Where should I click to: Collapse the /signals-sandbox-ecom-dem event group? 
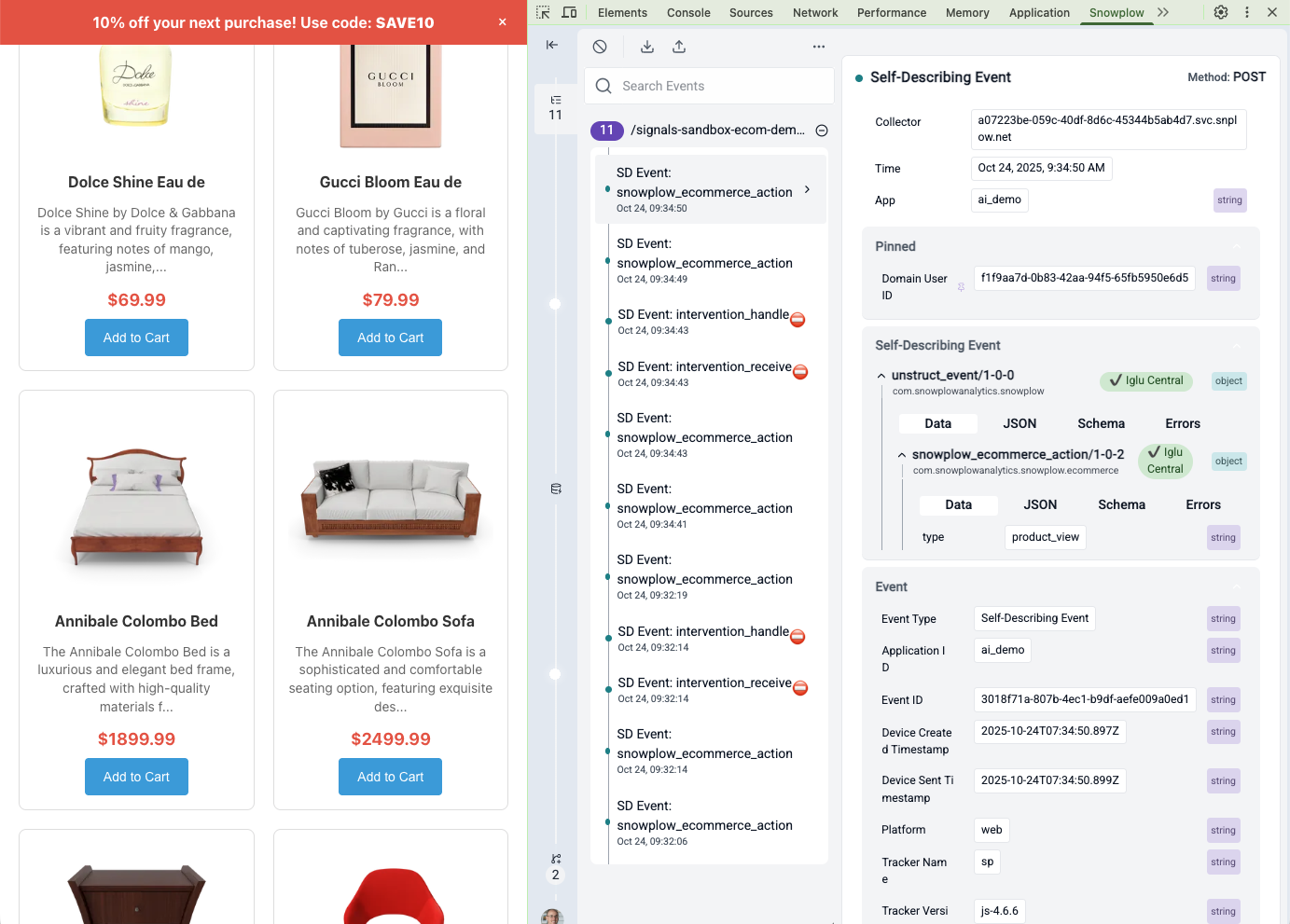(822, 131)
